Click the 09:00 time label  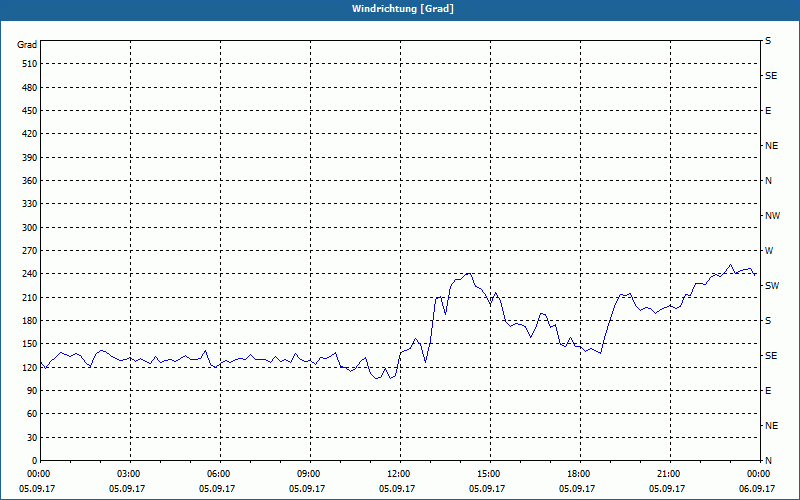point(310,474)
